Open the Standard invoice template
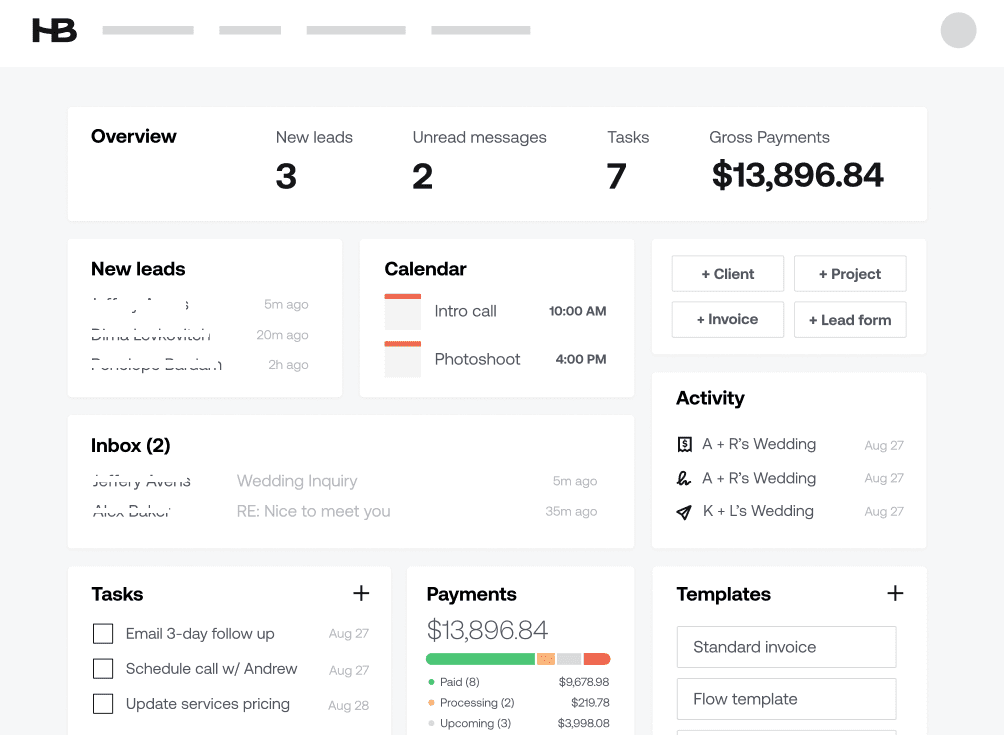This screenshot has width=1004, height=735. pos(786,647)
